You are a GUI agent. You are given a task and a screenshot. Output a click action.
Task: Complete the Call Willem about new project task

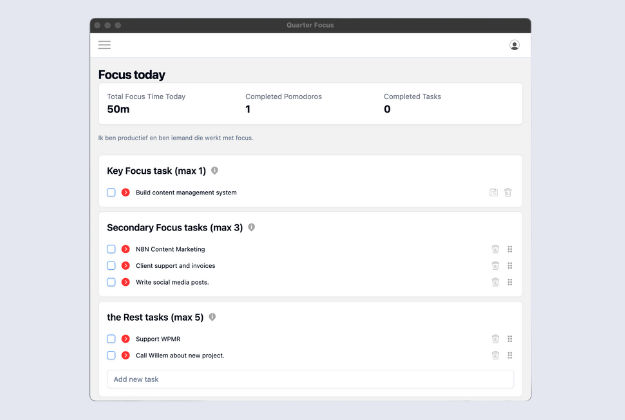point(111,355)
